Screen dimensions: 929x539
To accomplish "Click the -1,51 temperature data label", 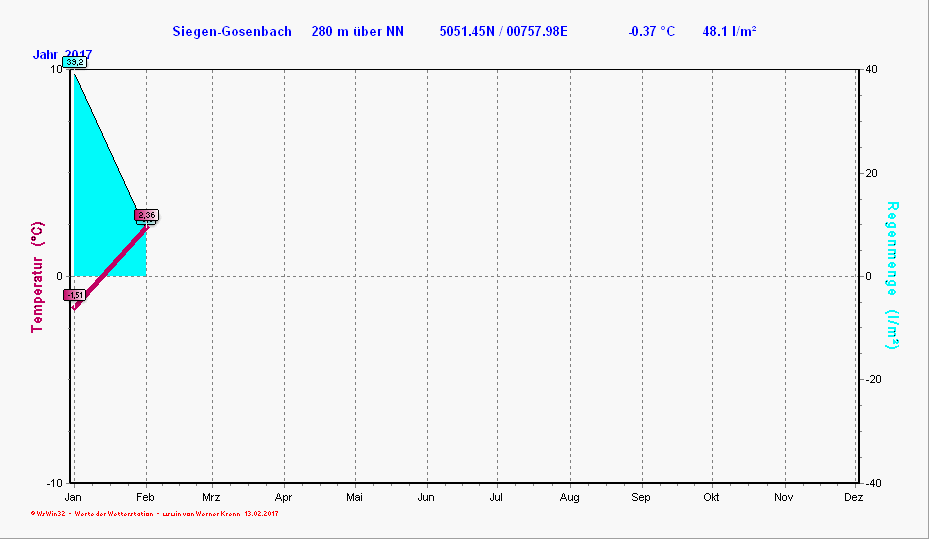I will (74, 295).
